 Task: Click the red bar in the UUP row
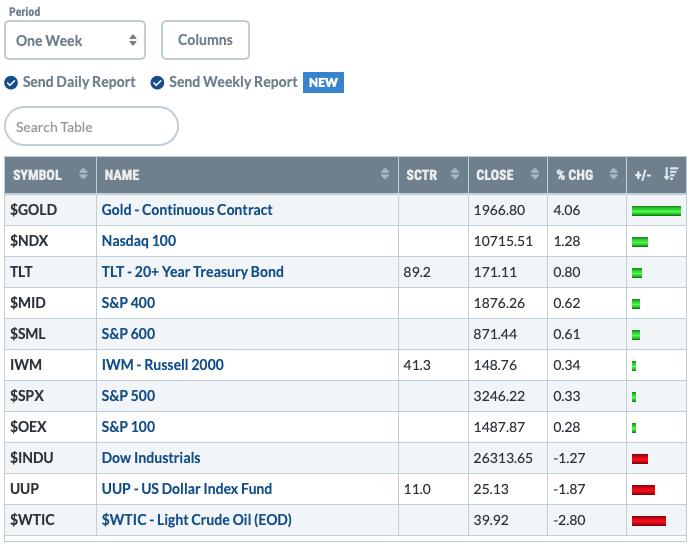click(643, 490)
